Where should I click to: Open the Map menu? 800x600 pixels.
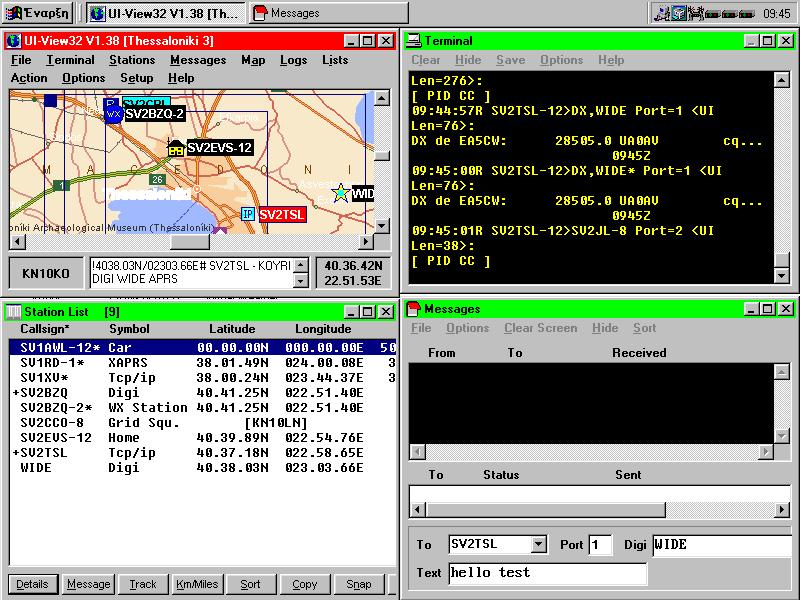253,60
